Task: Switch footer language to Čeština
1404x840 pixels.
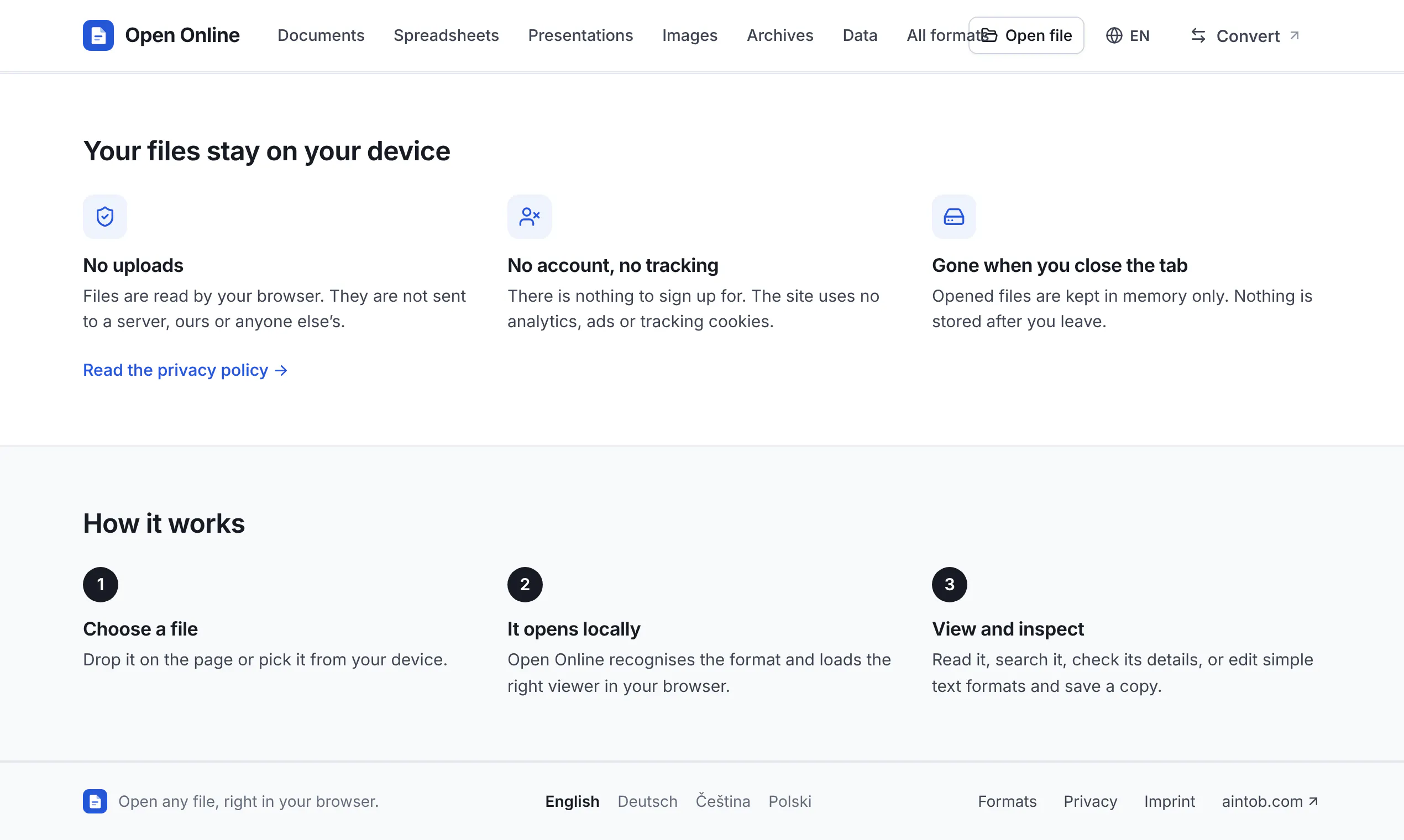Action: point(722,801)
